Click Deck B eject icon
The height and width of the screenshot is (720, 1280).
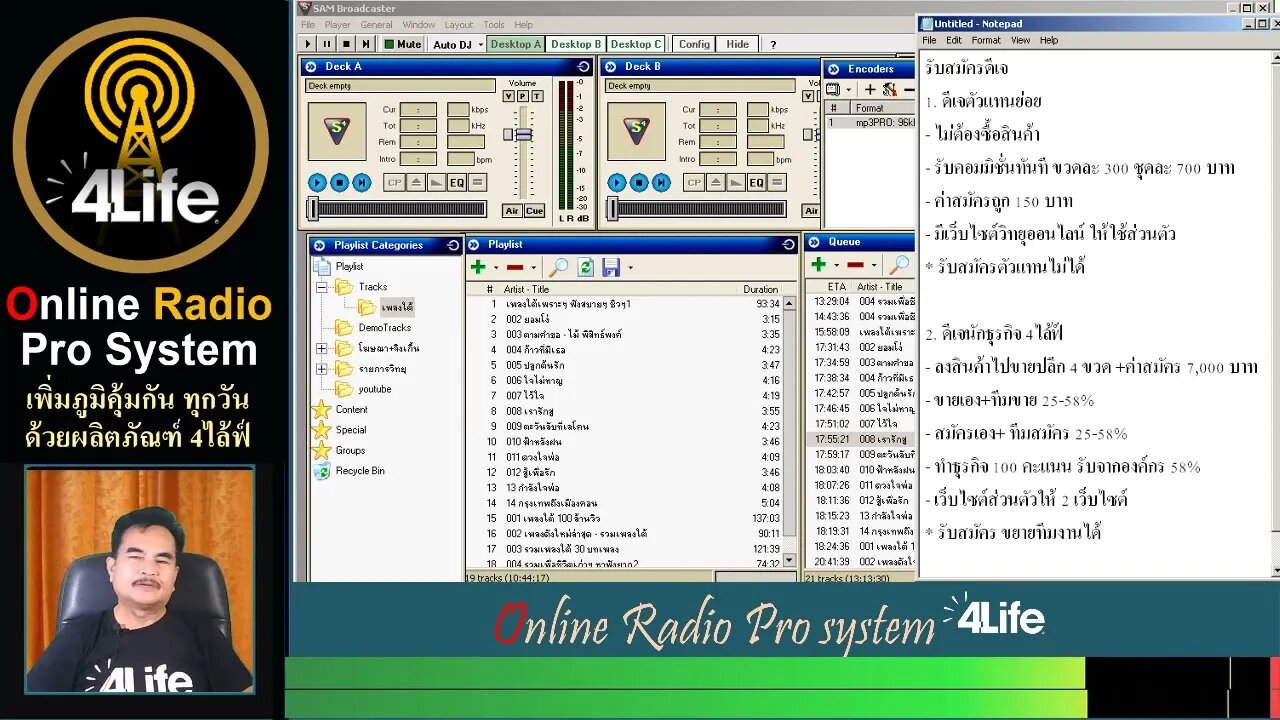[715, 182]
